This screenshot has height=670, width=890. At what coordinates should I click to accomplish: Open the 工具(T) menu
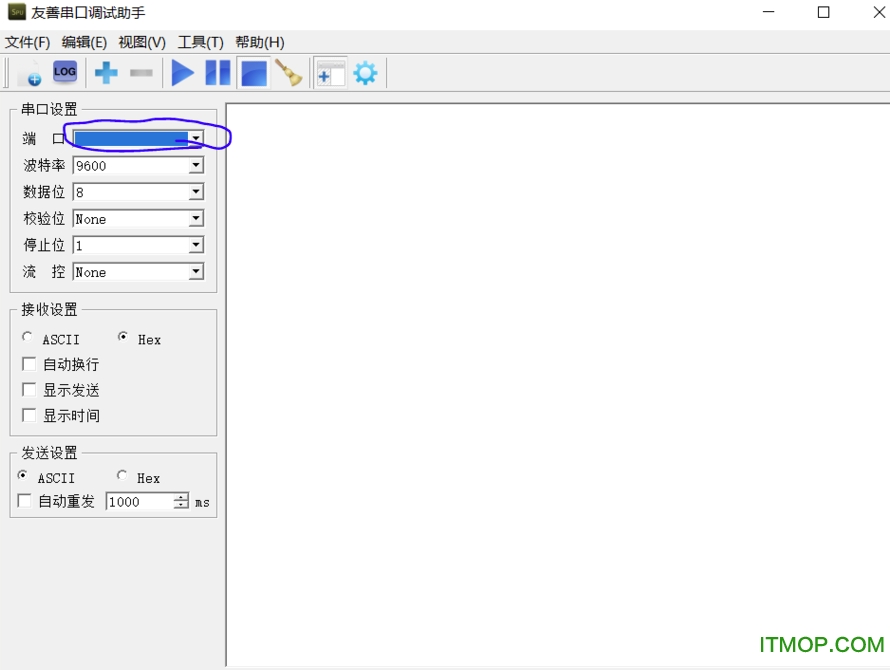pos(200,42)
